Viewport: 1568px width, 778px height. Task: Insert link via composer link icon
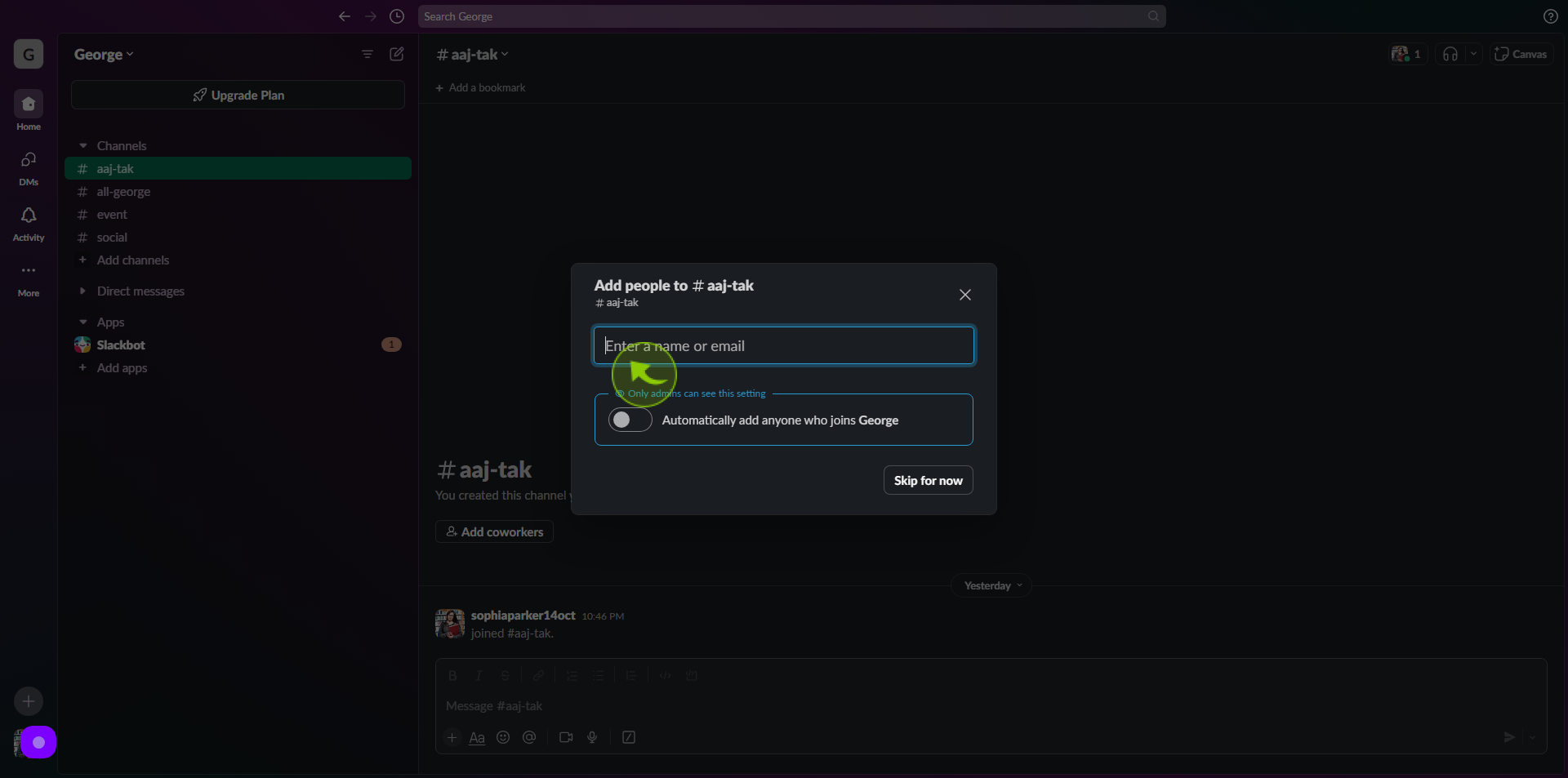click(x=538, y=675)
